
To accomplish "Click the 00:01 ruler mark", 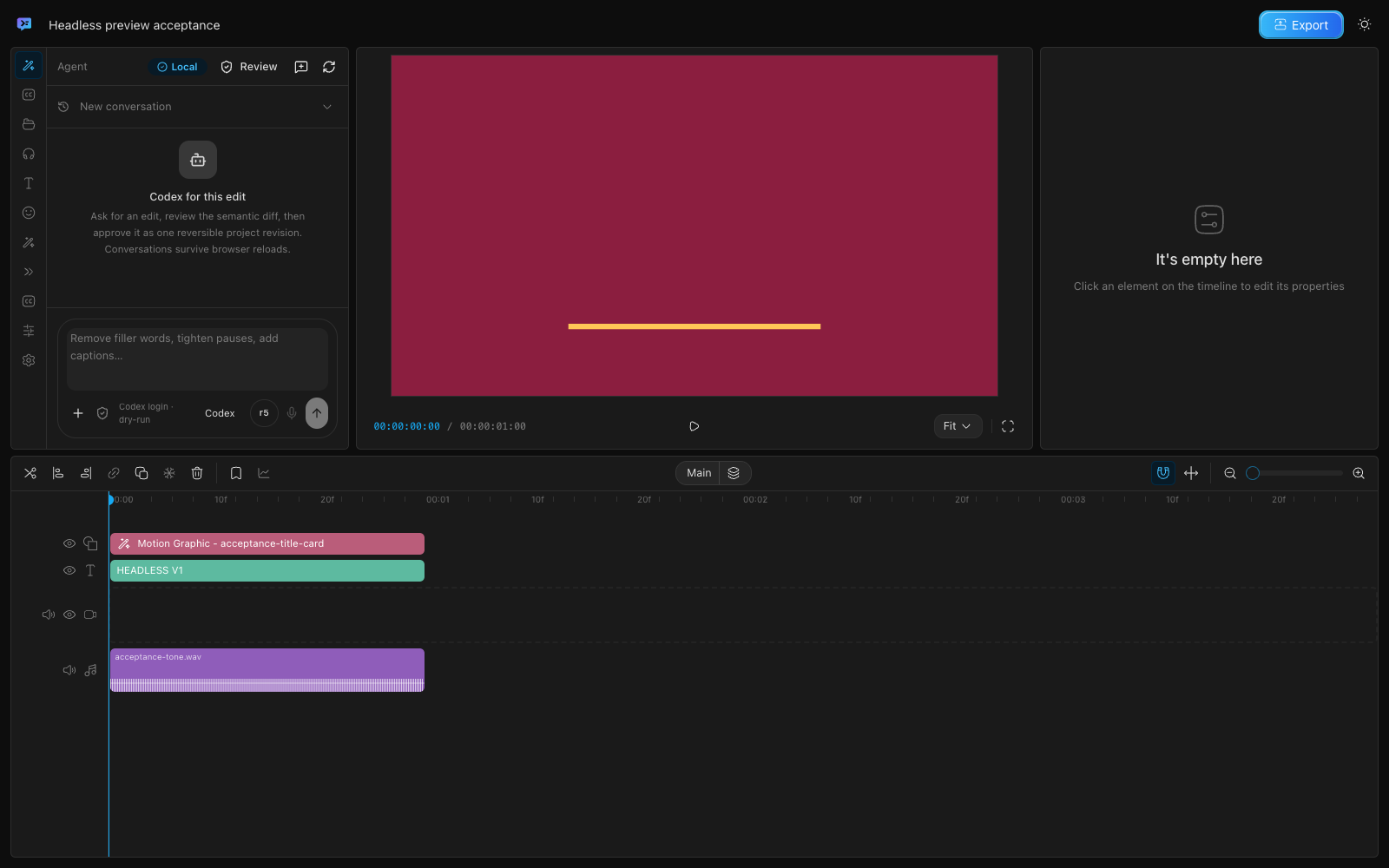I will (x=438, y=500).
